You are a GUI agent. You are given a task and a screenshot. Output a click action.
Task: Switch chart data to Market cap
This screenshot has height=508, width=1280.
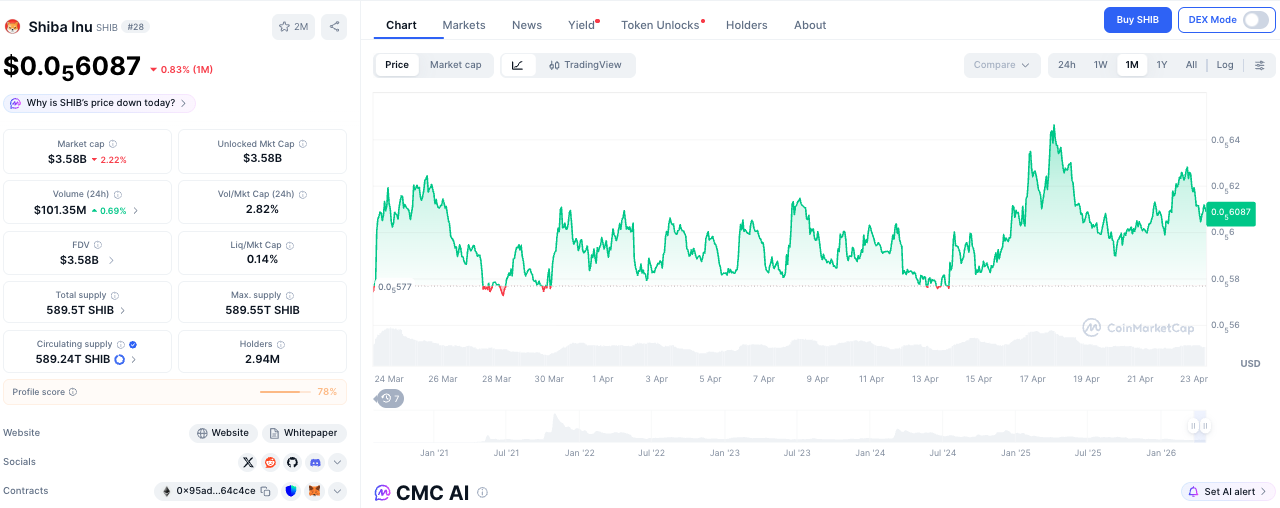(x=455, y=65)
